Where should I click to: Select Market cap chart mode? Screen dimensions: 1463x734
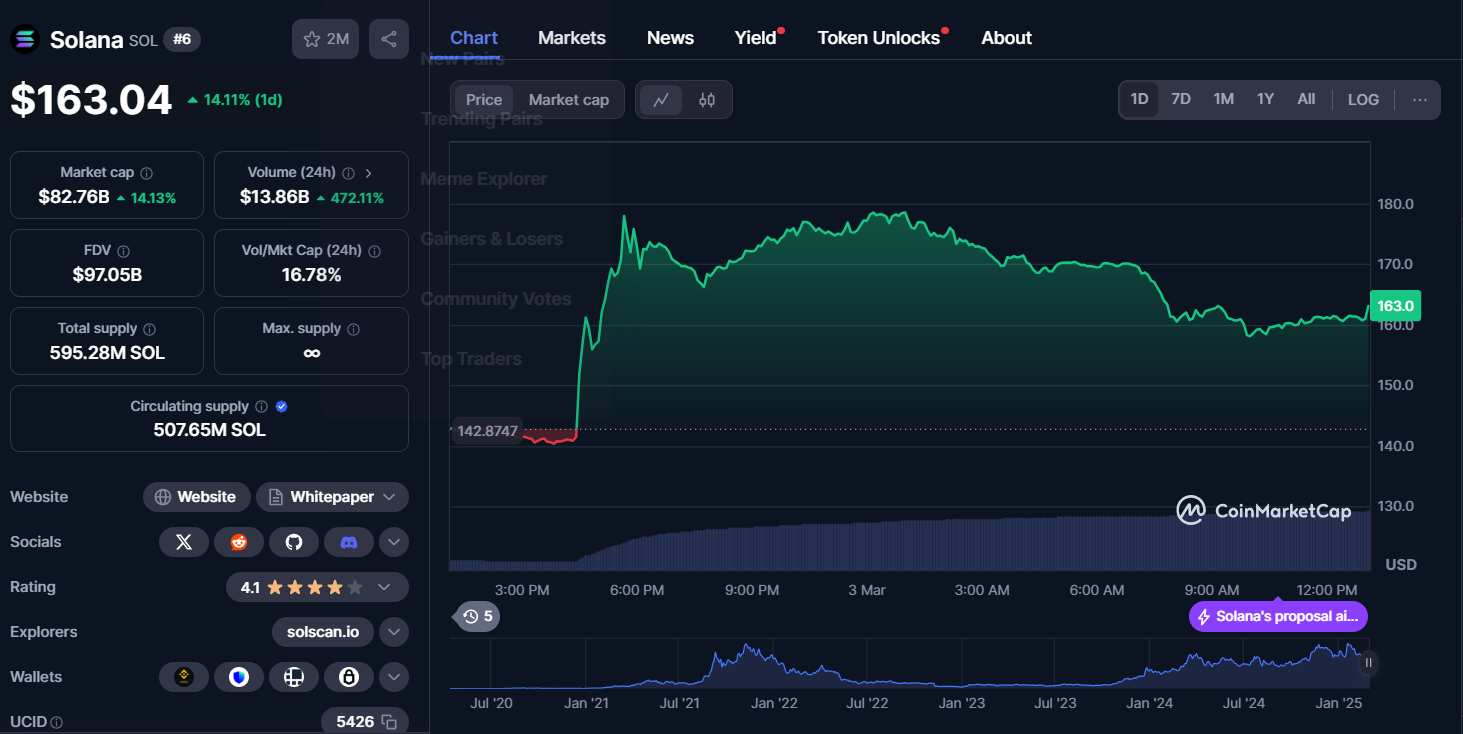tap(569, 100)
